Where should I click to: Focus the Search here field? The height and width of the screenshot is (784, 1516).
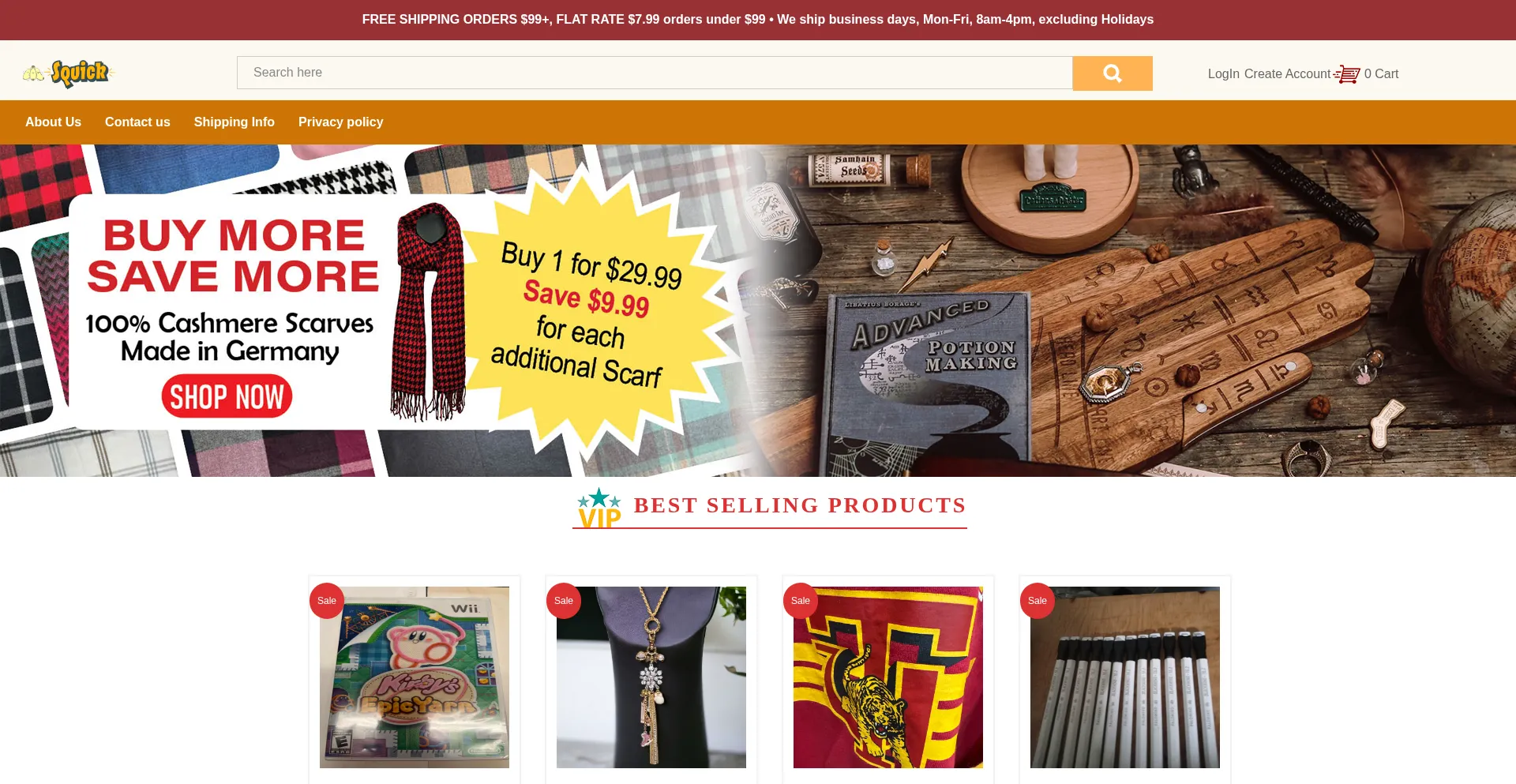(x=655, y=73)
